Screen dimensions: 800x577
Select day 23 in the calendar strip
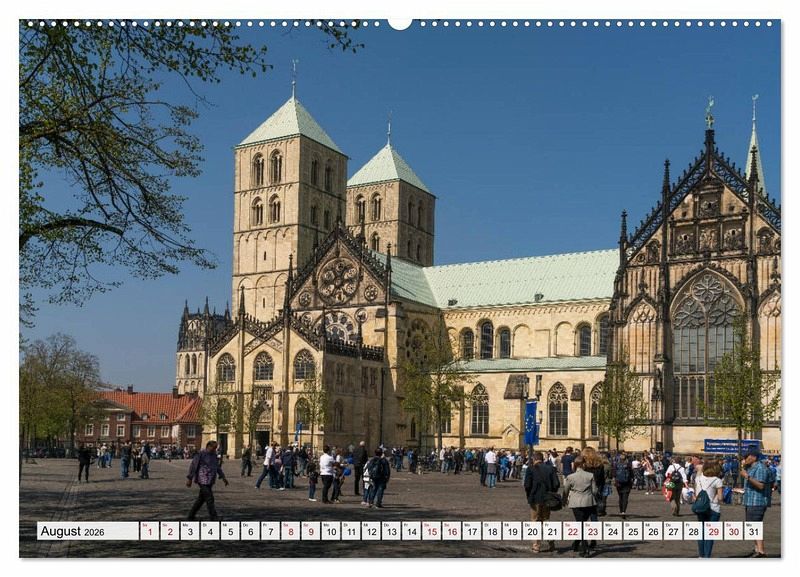pyautogui.click(x=592, y=531)
